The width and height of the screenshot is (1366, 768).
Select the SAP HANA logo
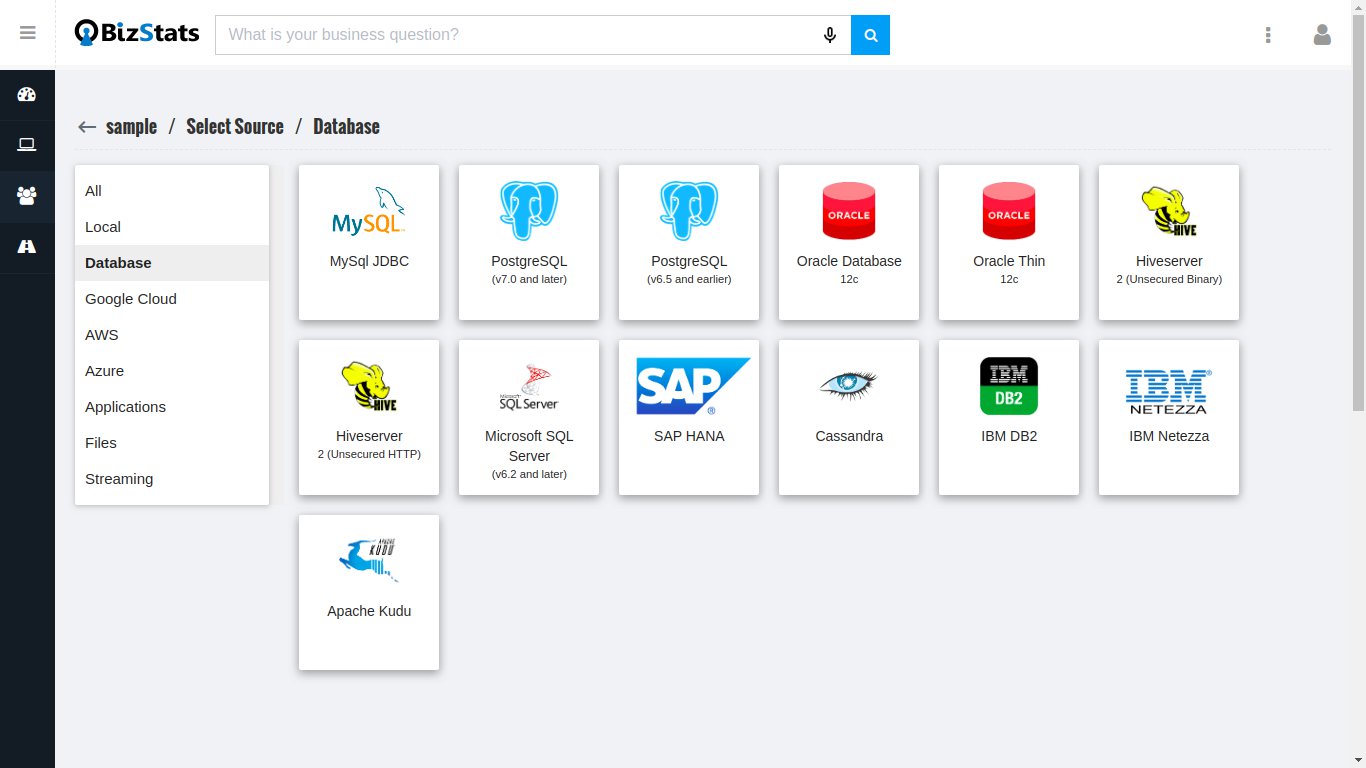click(693, 386)
